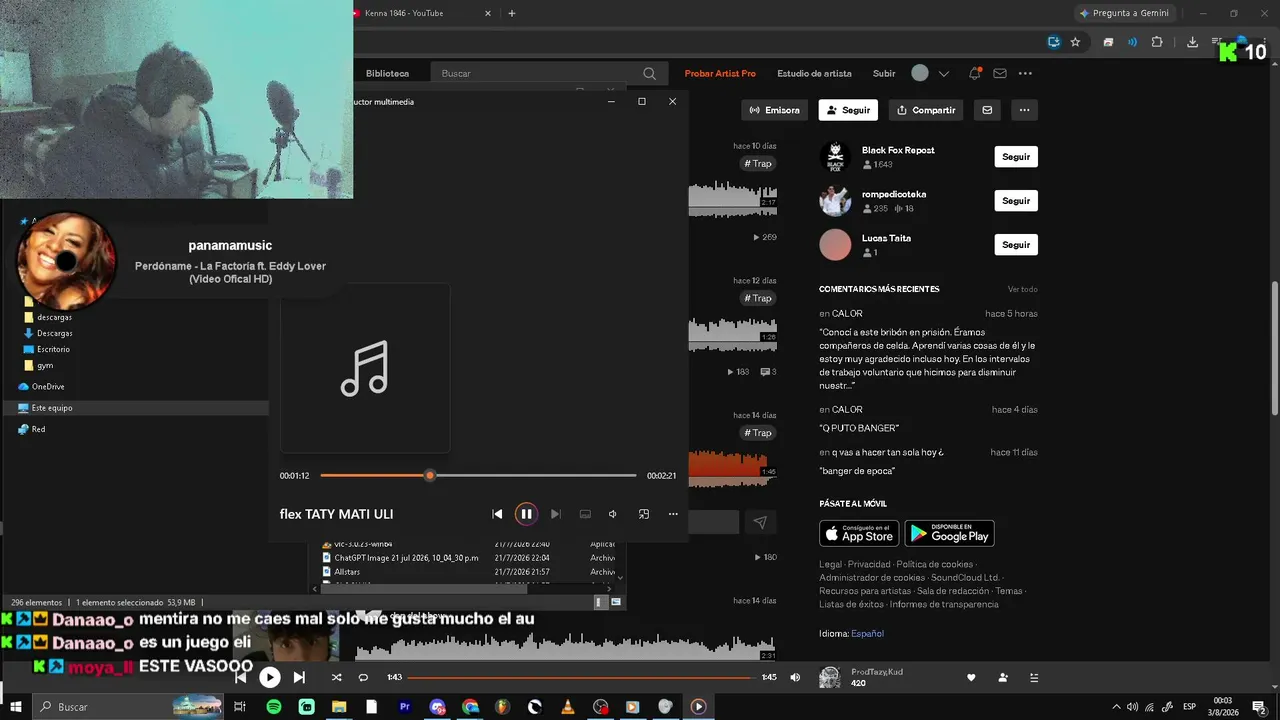Filter by the Trap tag posted hace 10 días

[758, 164]
